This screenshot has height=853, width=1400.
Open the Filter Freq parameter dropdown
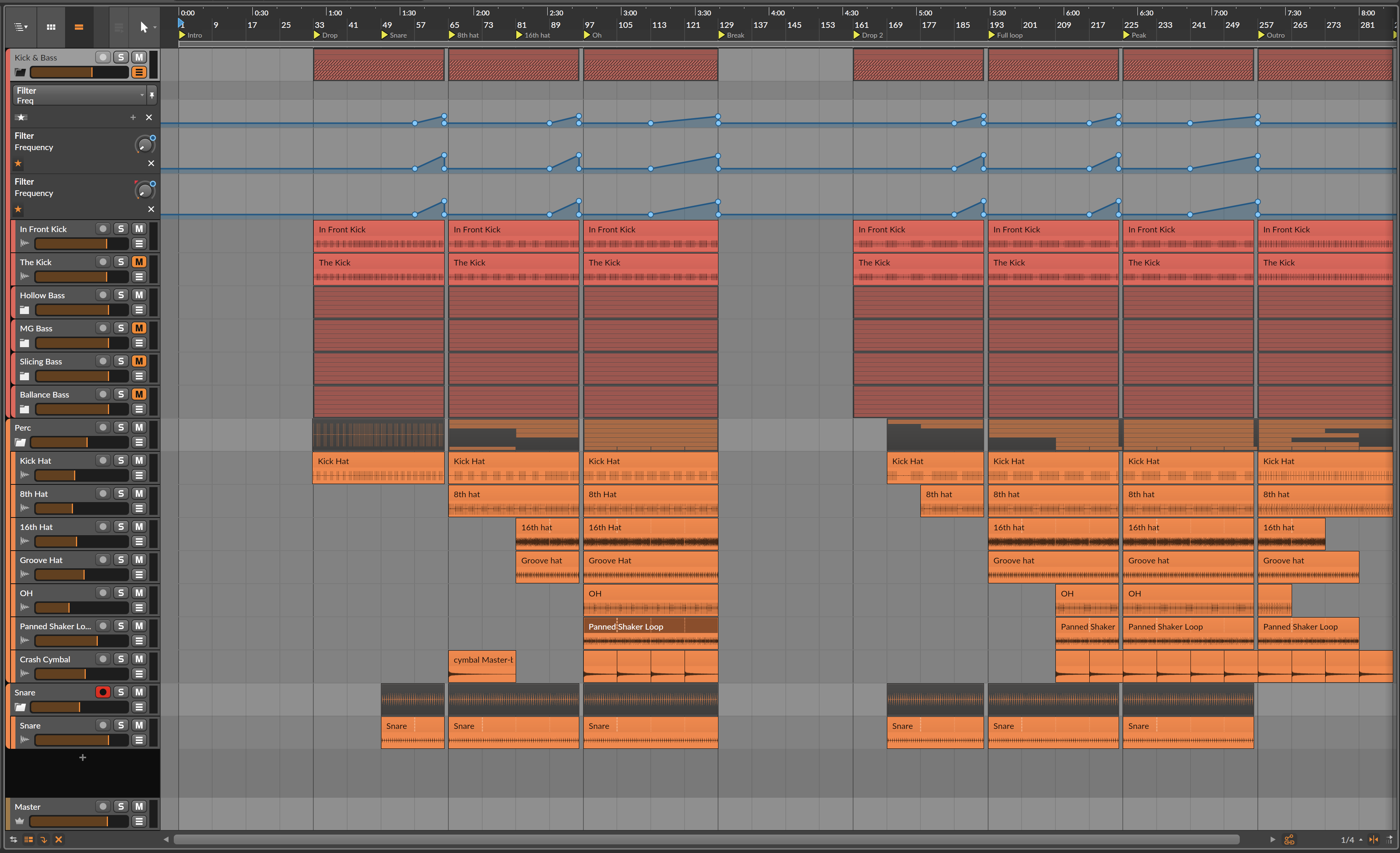click(x=141, y=95)
